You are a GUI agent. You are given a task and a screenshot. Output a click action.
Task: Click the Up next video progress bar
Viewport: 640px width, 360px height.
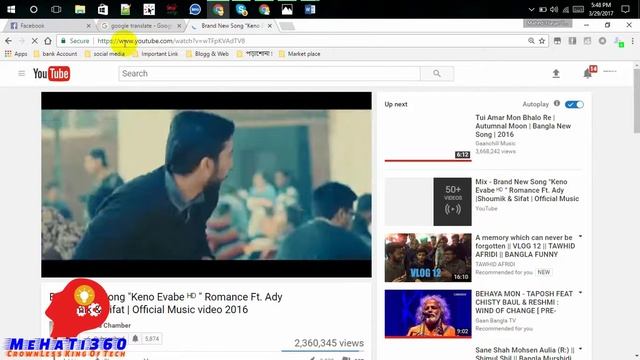tap(428, 161)
